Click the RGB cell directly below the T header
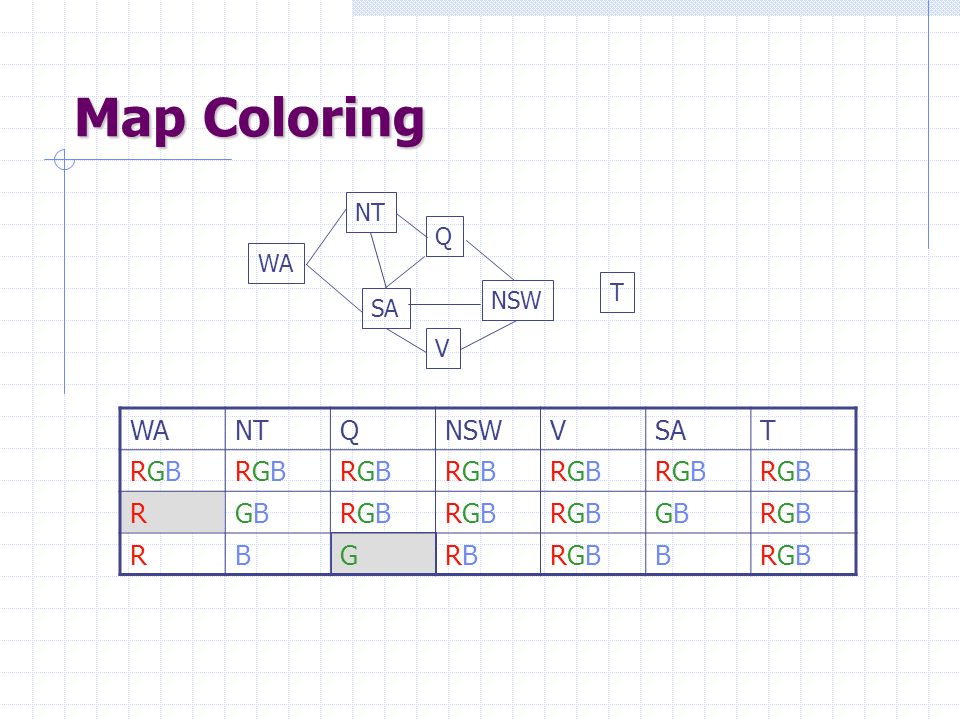Image resolution: width=960 pixels, height=720 pixels. (803, 471)
